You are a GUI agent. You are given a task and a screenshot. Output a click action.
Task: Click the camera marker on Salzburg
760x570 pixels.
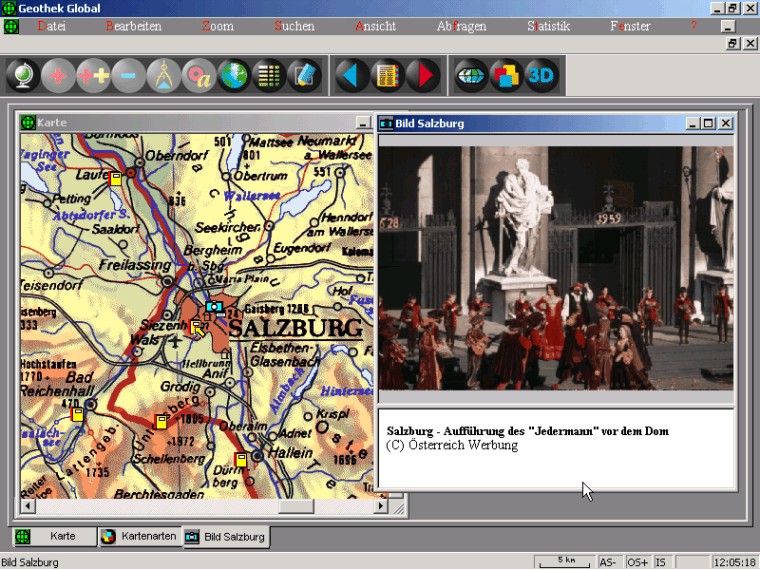coord(213,307)
